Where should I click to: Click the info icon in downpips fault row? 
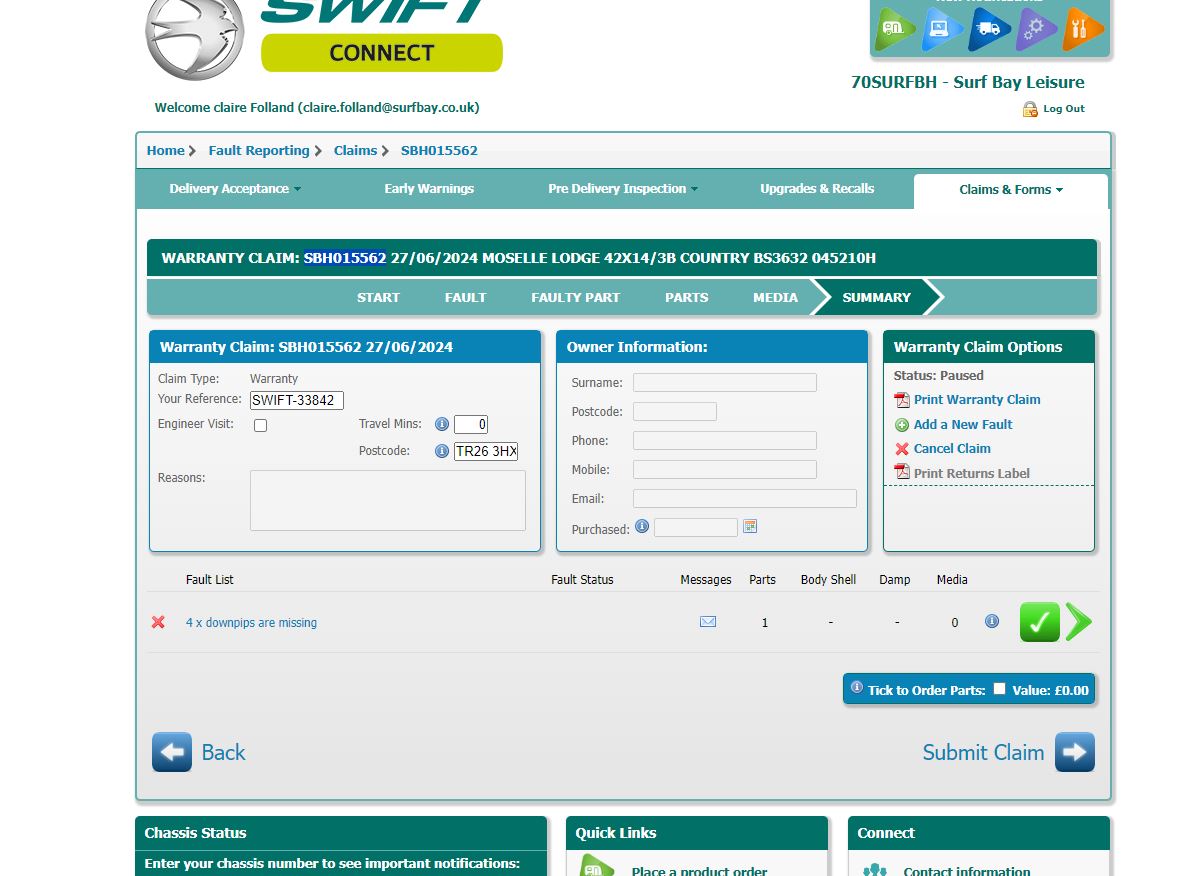point(992,621)
